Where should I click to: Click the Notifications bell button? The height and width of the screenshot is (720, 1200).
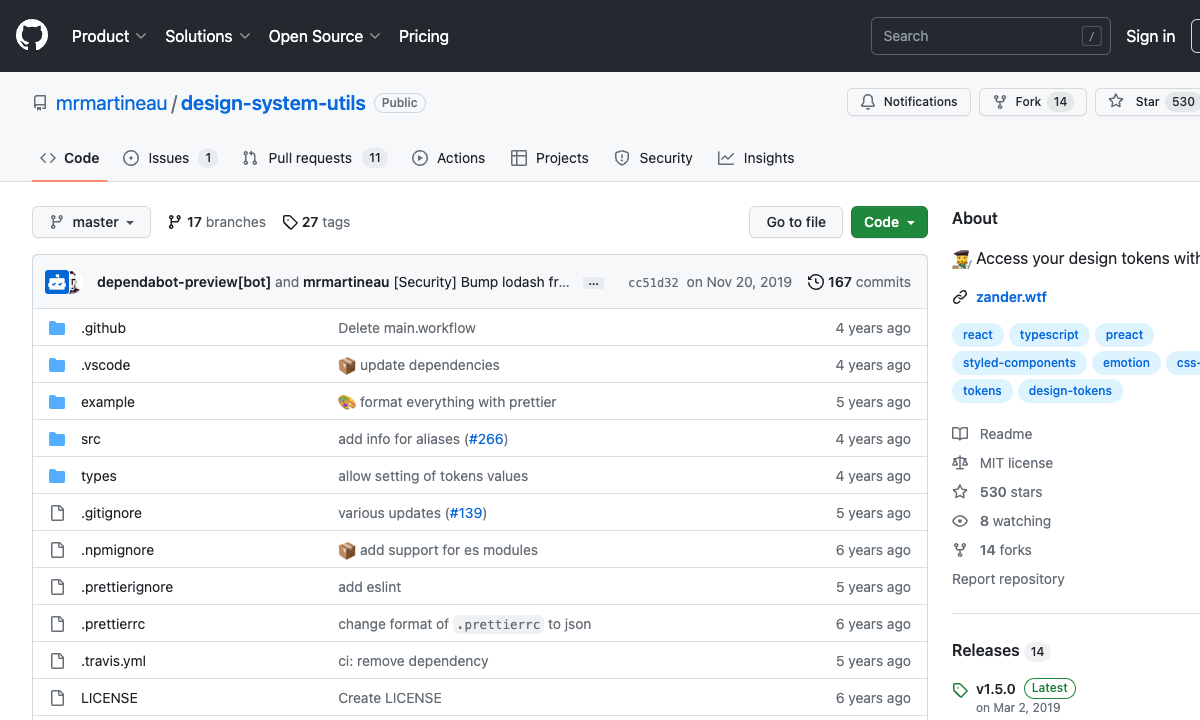coord(909,102)
